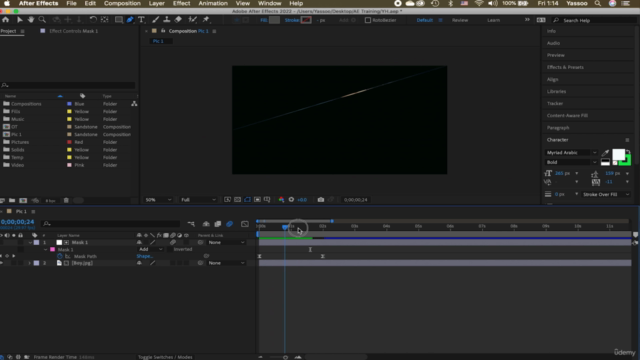Select the Home icon in the toolbar
The image size is (640, 360).
(x=5, y=20)
